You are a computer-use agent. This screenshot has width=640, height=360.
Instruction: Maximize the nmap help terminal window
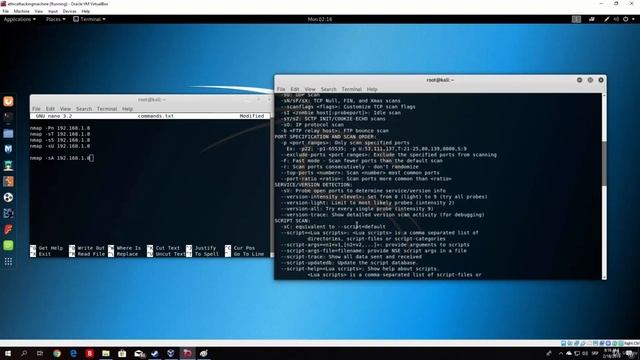(x=590, y=80)
